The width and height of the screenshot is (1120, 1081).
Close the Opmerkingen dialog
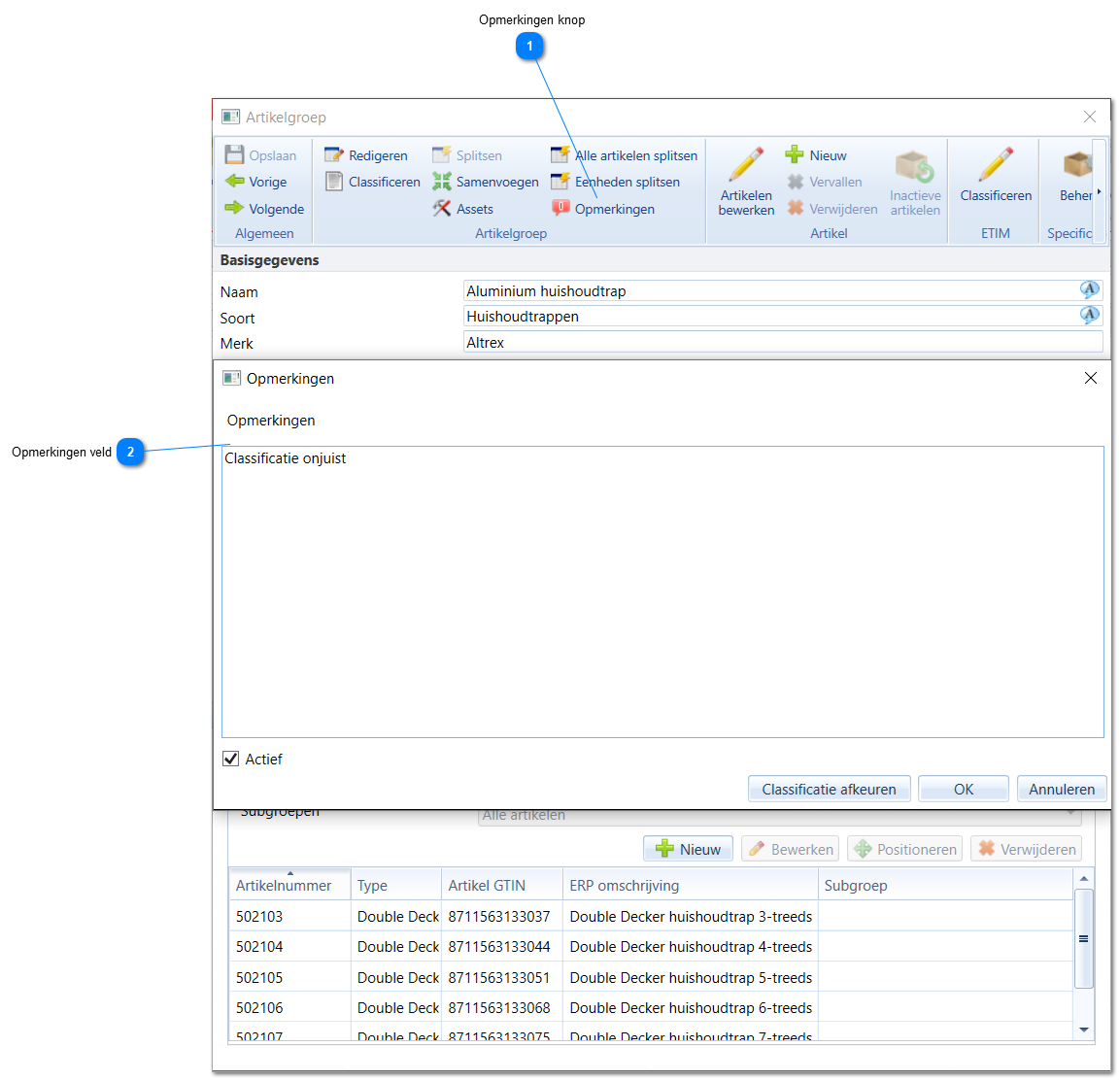pos(1090,378)
